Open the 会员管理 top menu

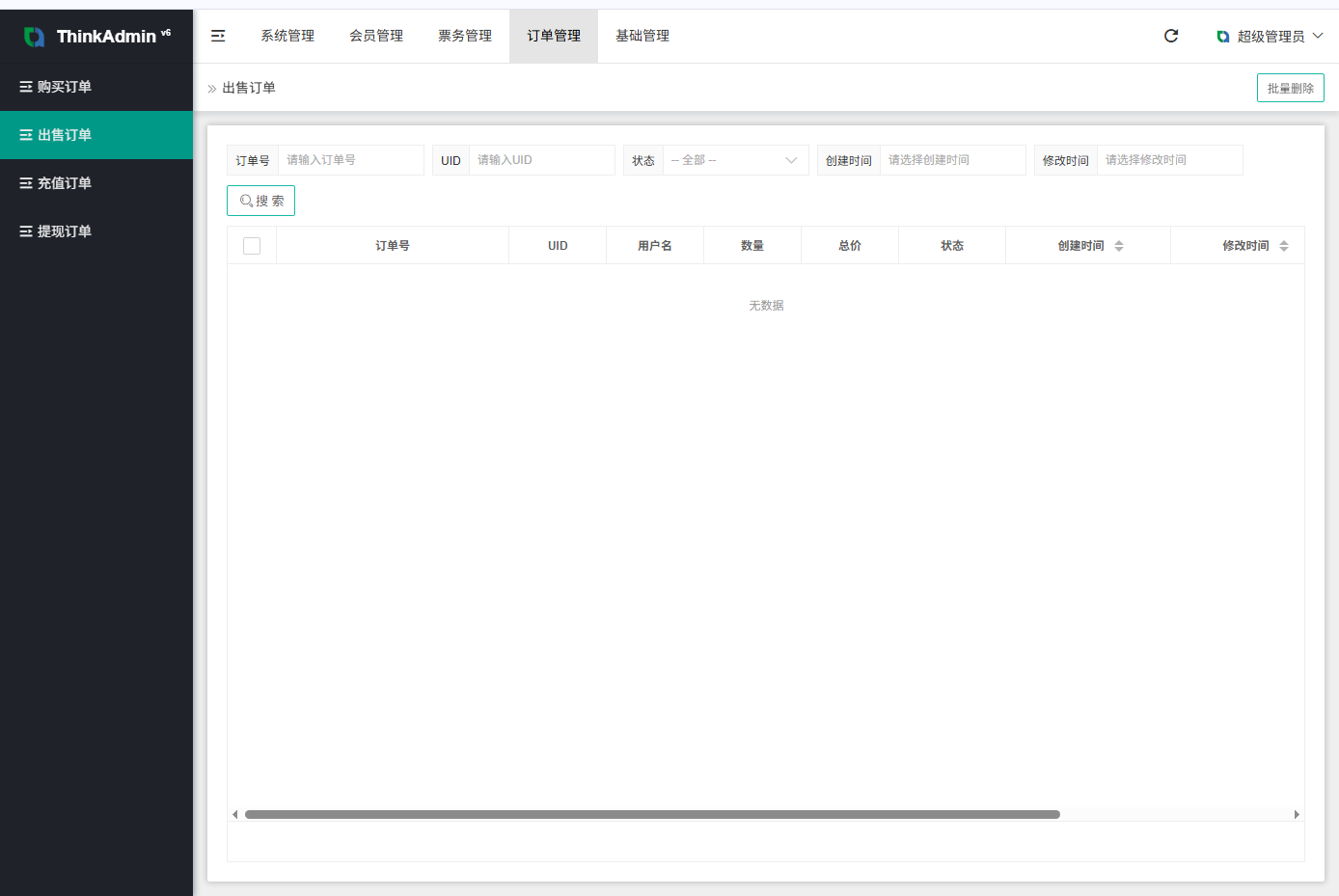(376, 36)
